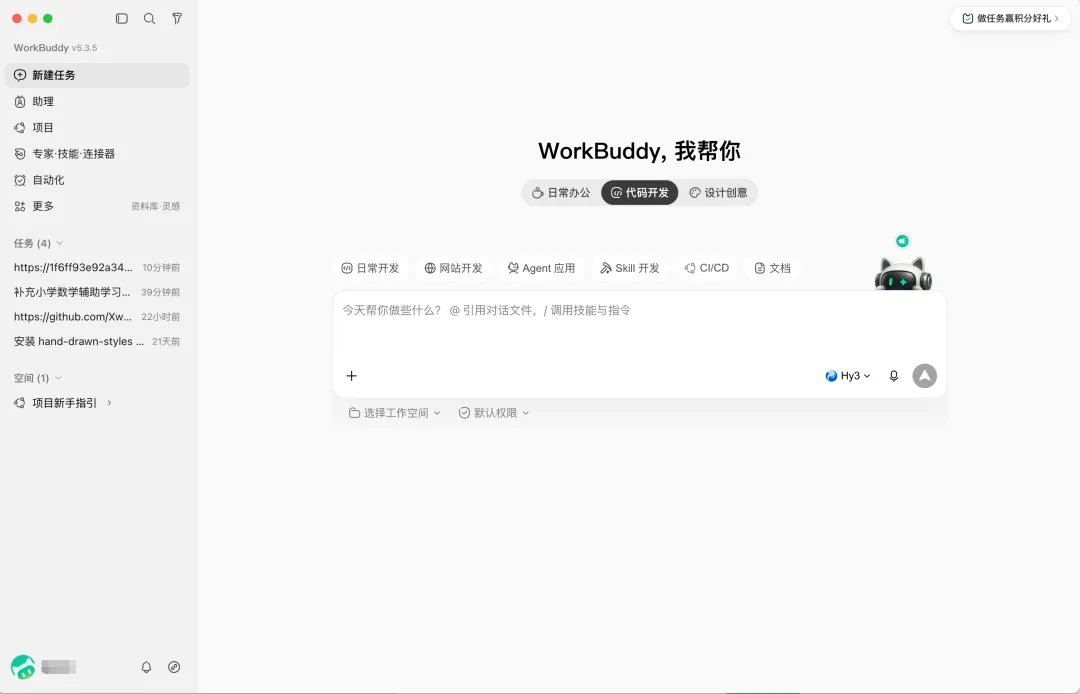The width and height of the screenshot is (1080, 694).
Task: Click the 资料库·灵感 label
Action: tap(156, 206)
